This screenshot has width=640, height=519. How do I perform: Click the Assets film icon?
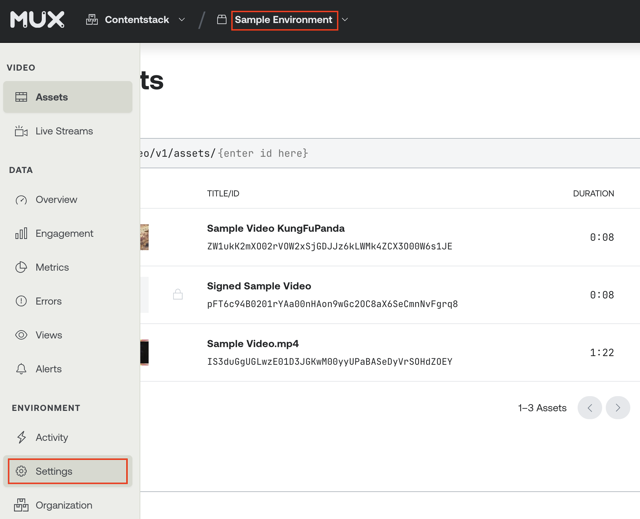(x=21, y=97)
